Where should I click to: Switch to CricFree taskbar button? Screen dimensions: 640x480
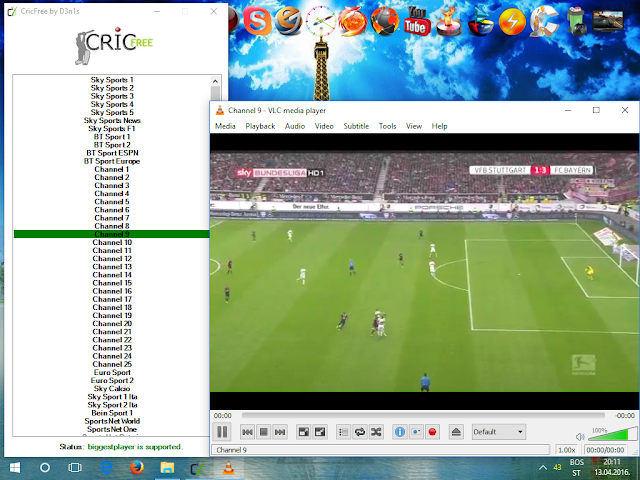pyautogui.click(x=198, y=468)
